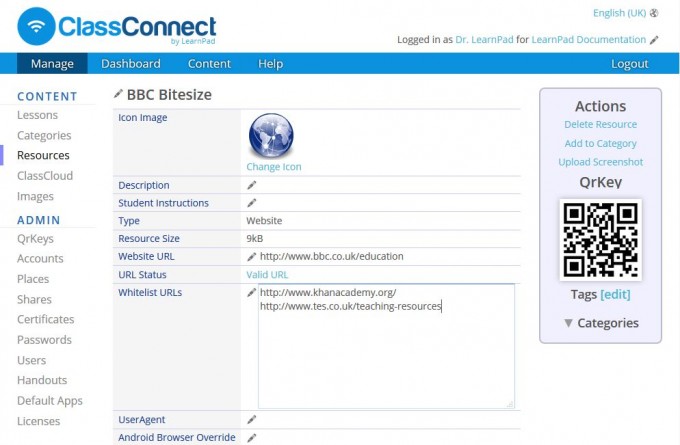Open Images in the sidebar
Image resolution: width=680 pixels, height=445 pixels.
tap(36, 196)
